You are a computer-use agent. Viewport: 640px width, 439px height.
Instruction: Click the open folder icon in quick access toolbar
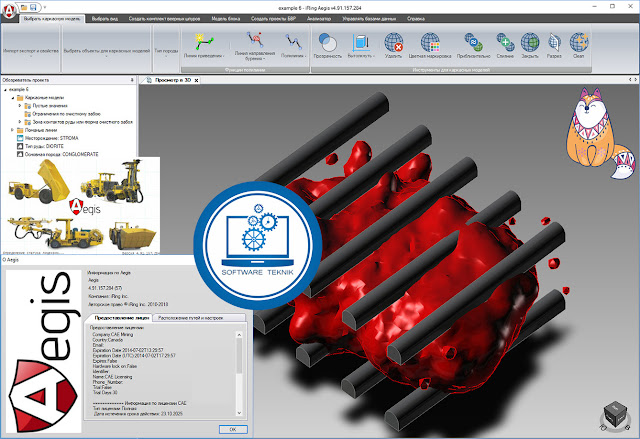(24, 7)
